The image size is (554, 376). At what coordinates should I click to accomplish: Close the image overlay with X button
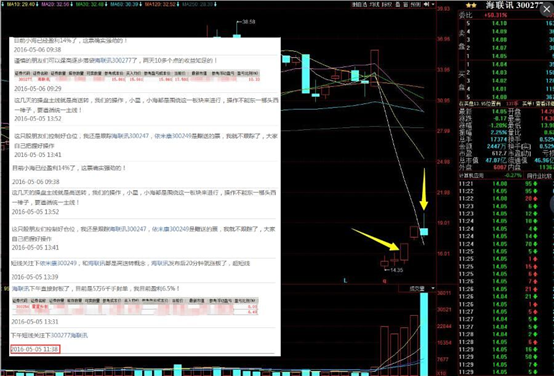point(547,9)
